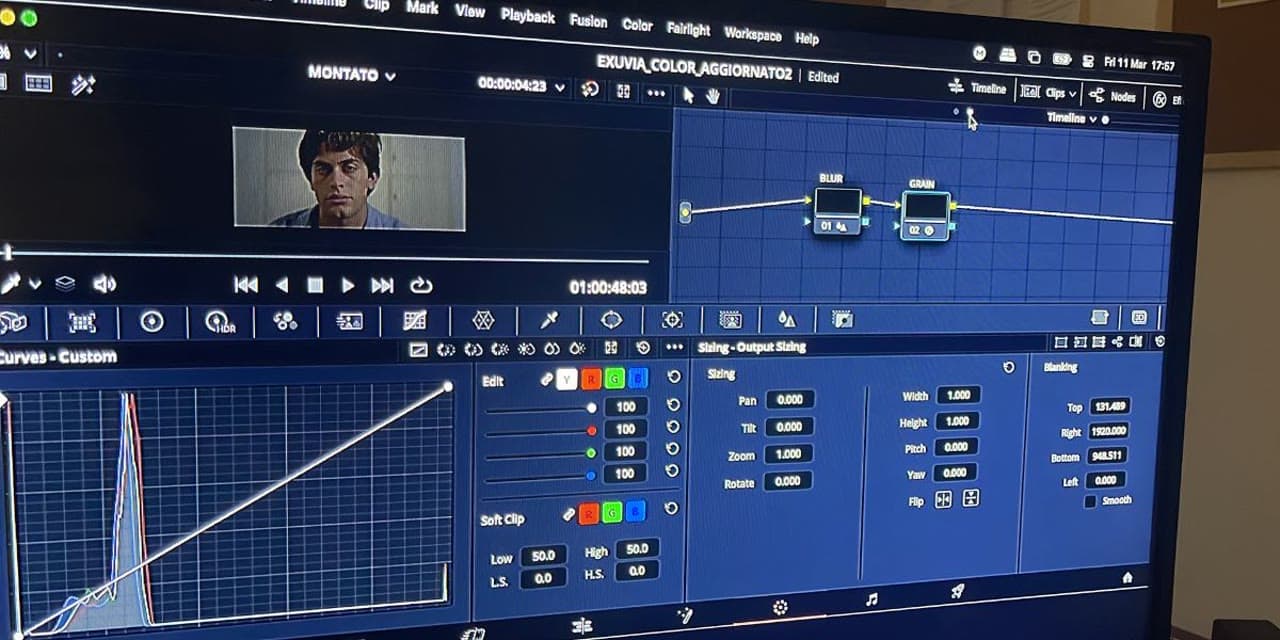Viewport: 1280px width, 640px height.
Task: Select the arrow pointer tool in node editor
Action: 688,94
